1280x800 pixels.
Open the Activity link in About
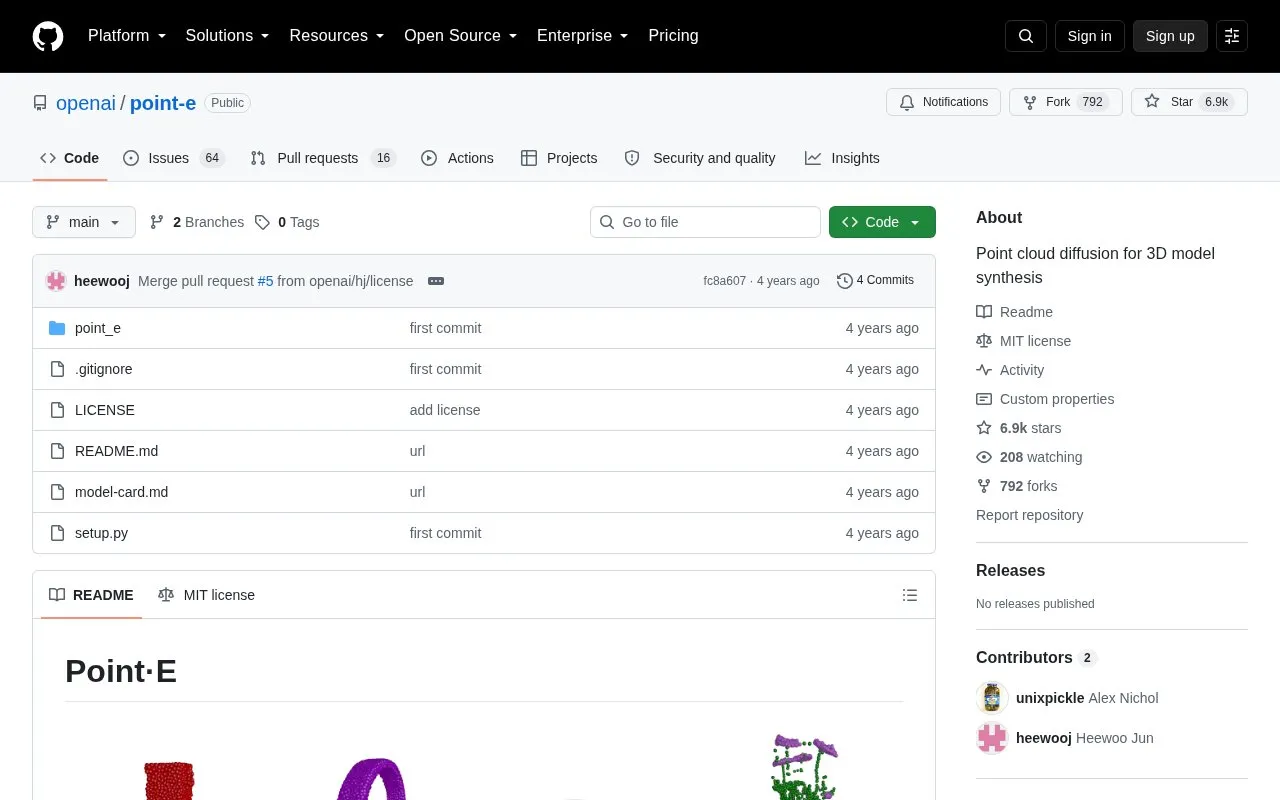tap(1010, 370)
